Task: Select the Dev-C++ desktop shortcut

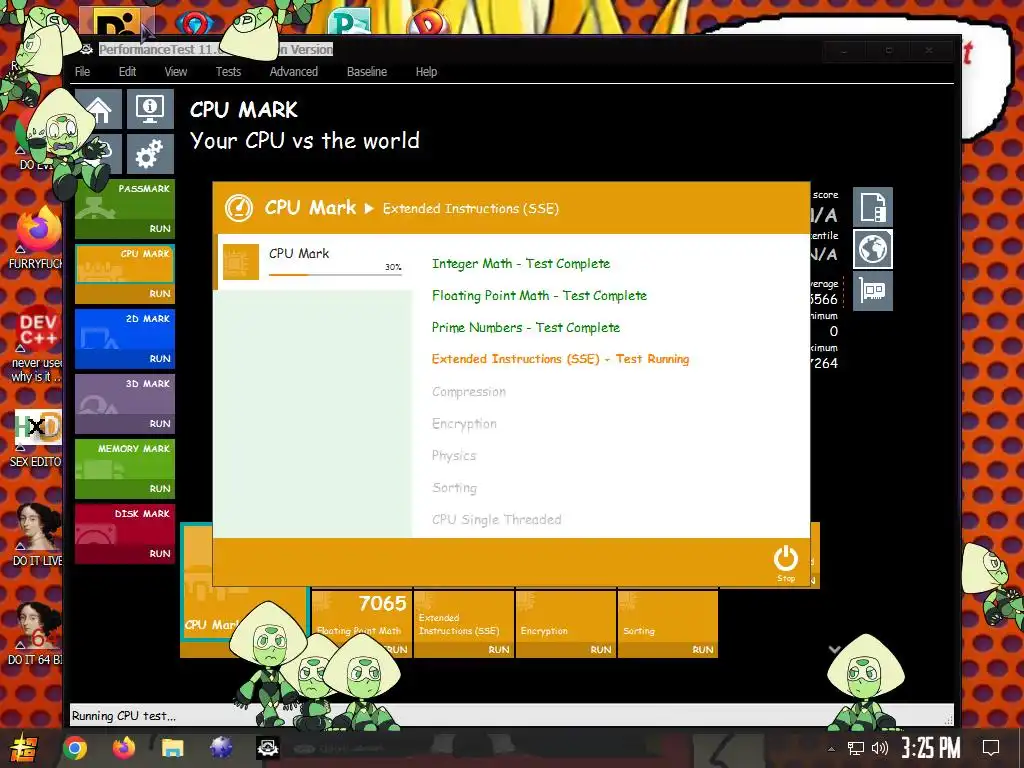Action: pyautogui.click(x=37, y=345)
